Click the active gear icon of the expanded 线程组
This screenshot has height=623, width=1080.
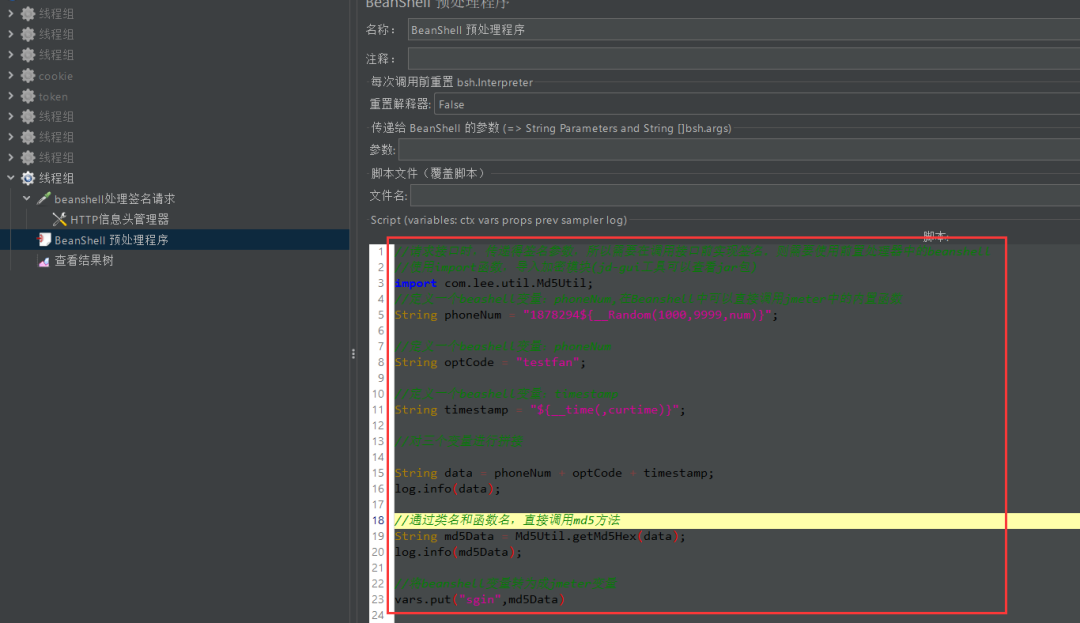pyautogui.click(x=28, y=178)
